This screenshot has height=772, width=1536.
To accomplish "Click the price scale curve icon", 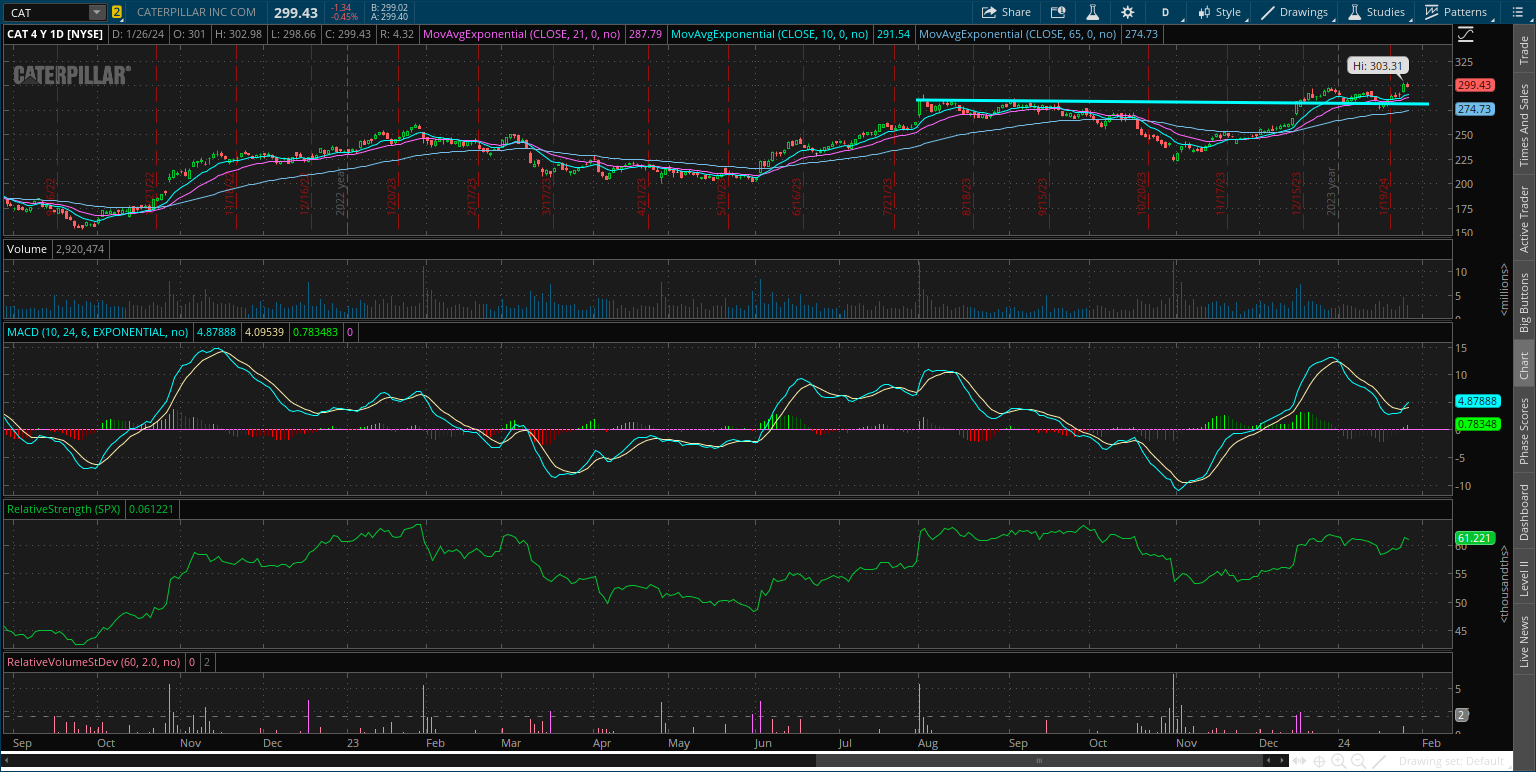I will click(1466, 34).
